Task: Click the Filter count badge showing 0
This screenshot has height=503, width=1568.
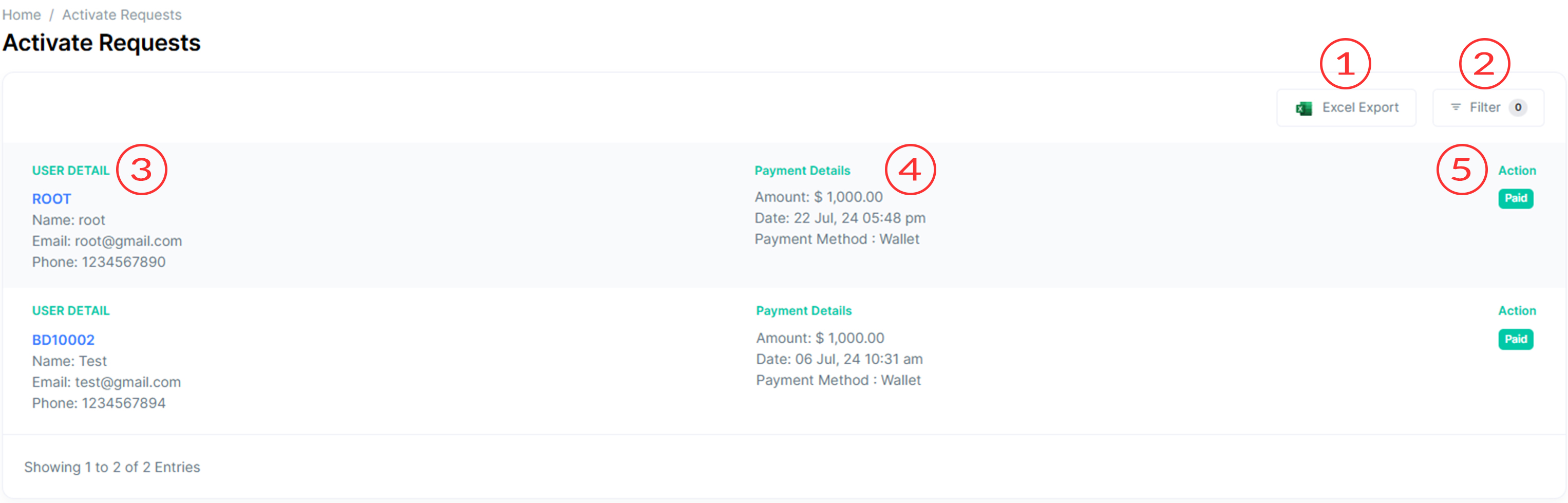Action: 1518,108
